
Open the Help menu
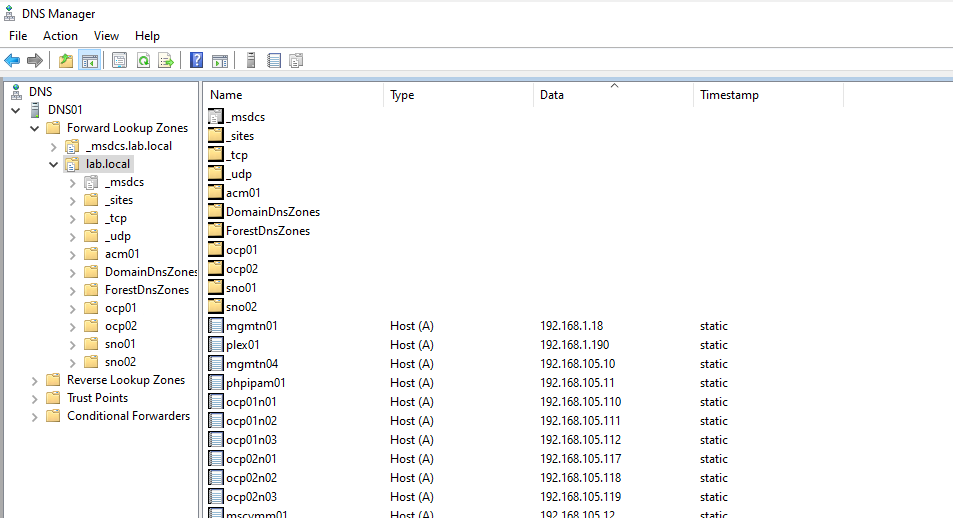(147, 36)
